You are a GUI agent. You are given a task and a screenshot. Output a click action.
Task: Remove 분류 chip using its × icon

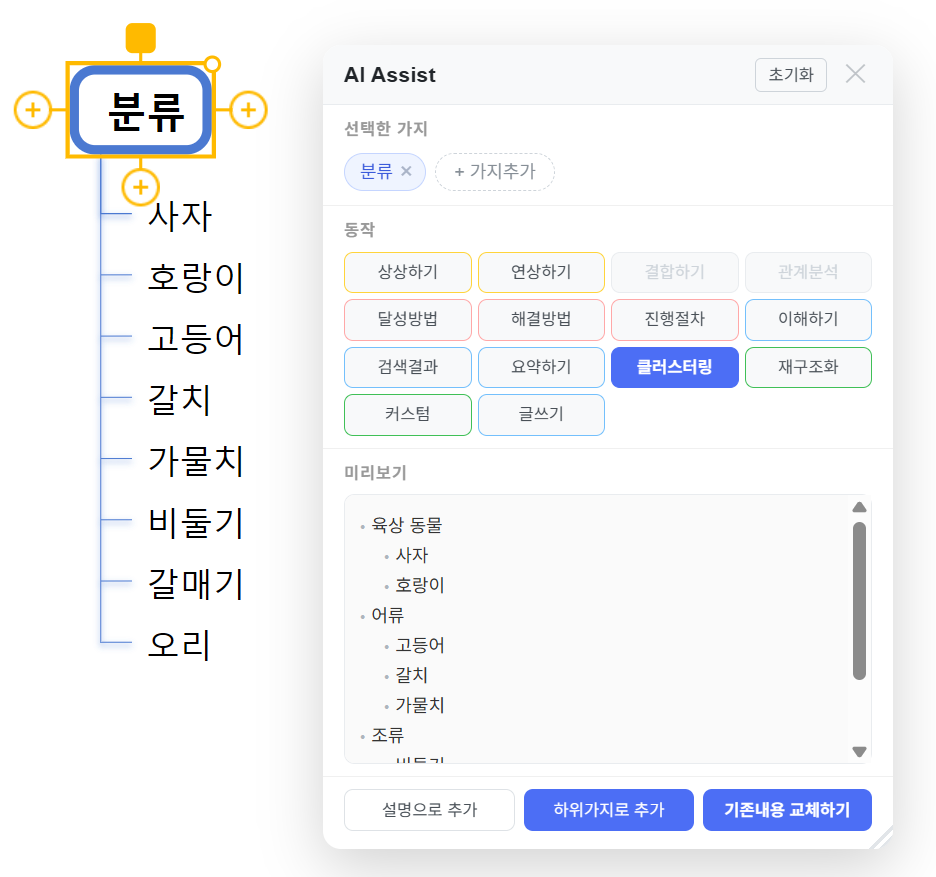[x=408, y=171]
